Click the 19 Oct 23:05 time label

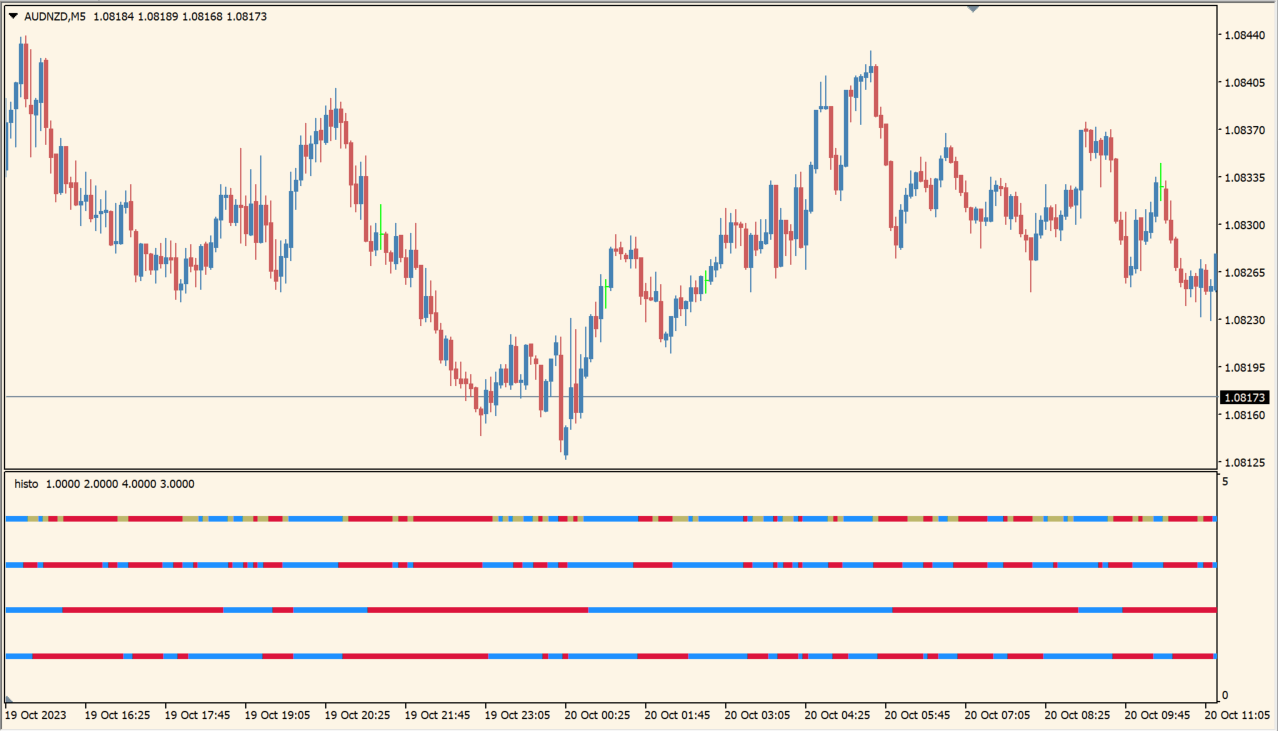click(518, 715)
